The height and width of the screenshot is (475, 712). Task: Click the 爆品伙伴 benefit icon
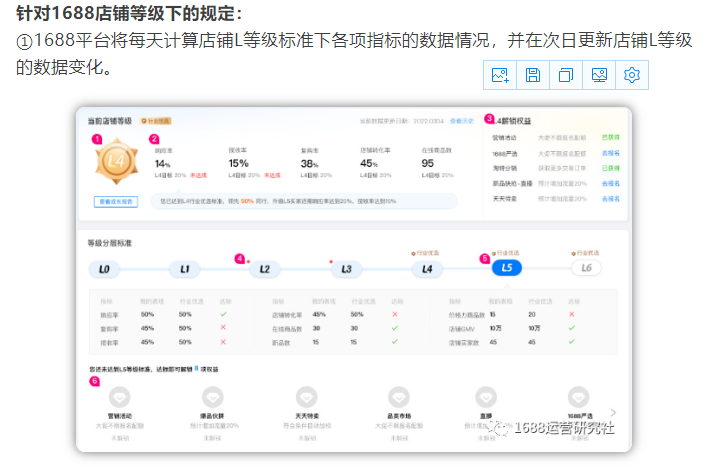pyautogui.click(x=211, y=397)
